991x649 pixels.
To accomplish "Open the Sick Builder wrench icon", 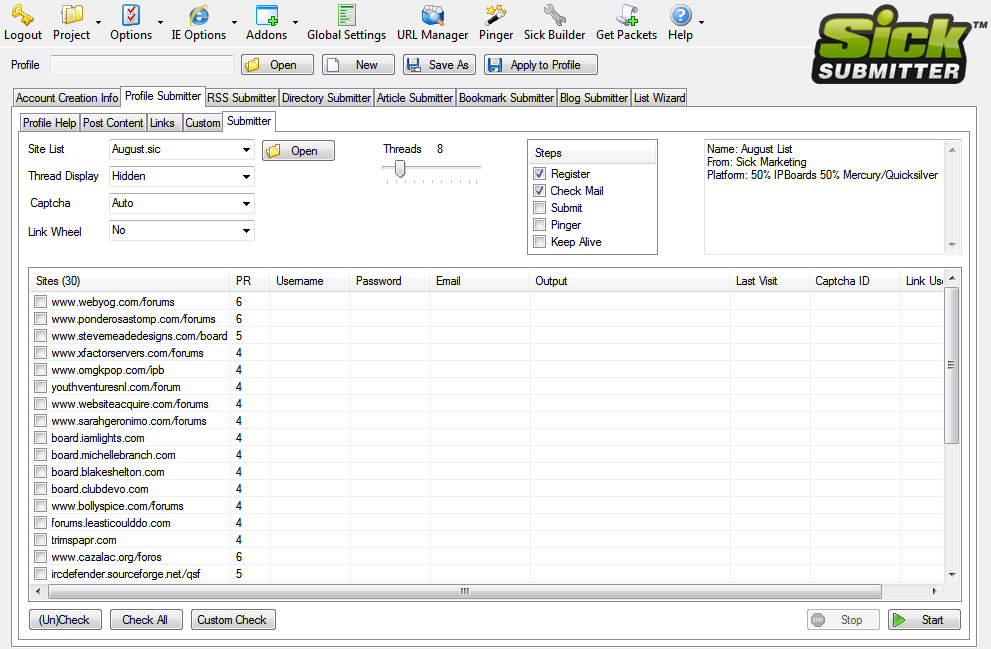I will 554,15.
